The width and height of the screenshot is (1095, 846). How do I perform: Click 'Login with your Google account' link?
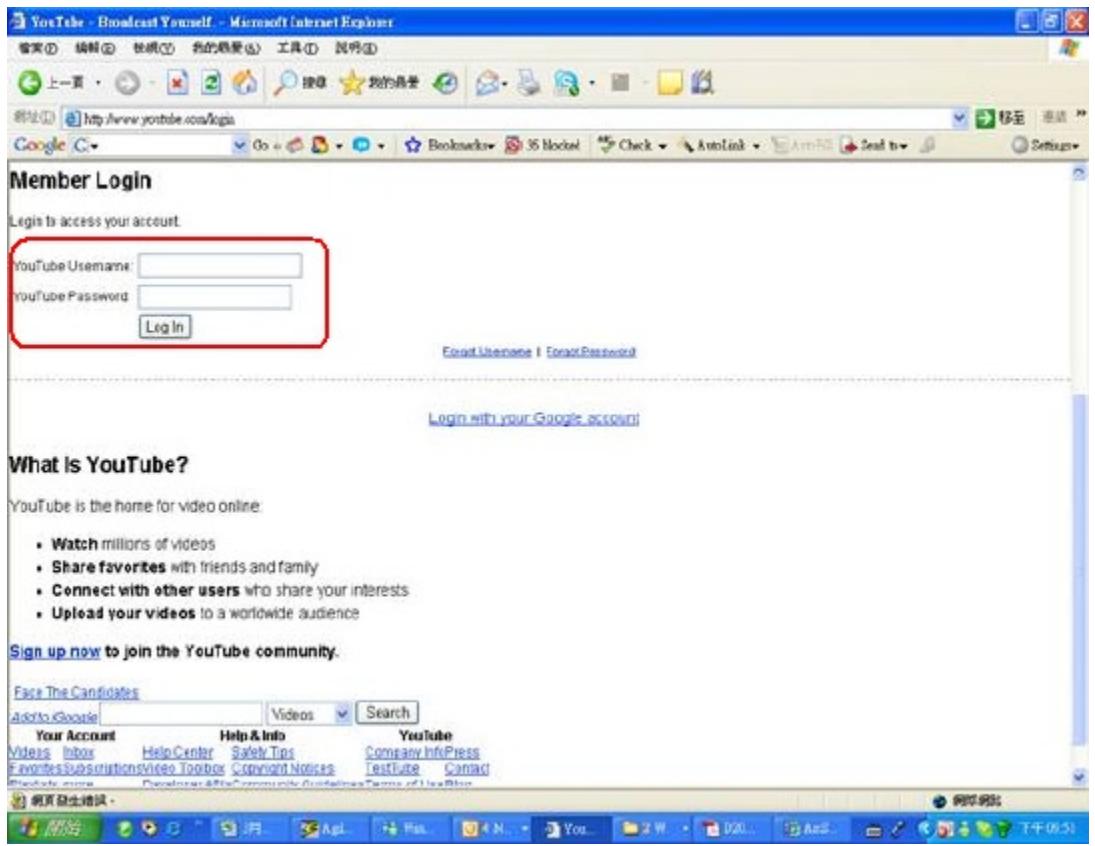coord(534,418)
